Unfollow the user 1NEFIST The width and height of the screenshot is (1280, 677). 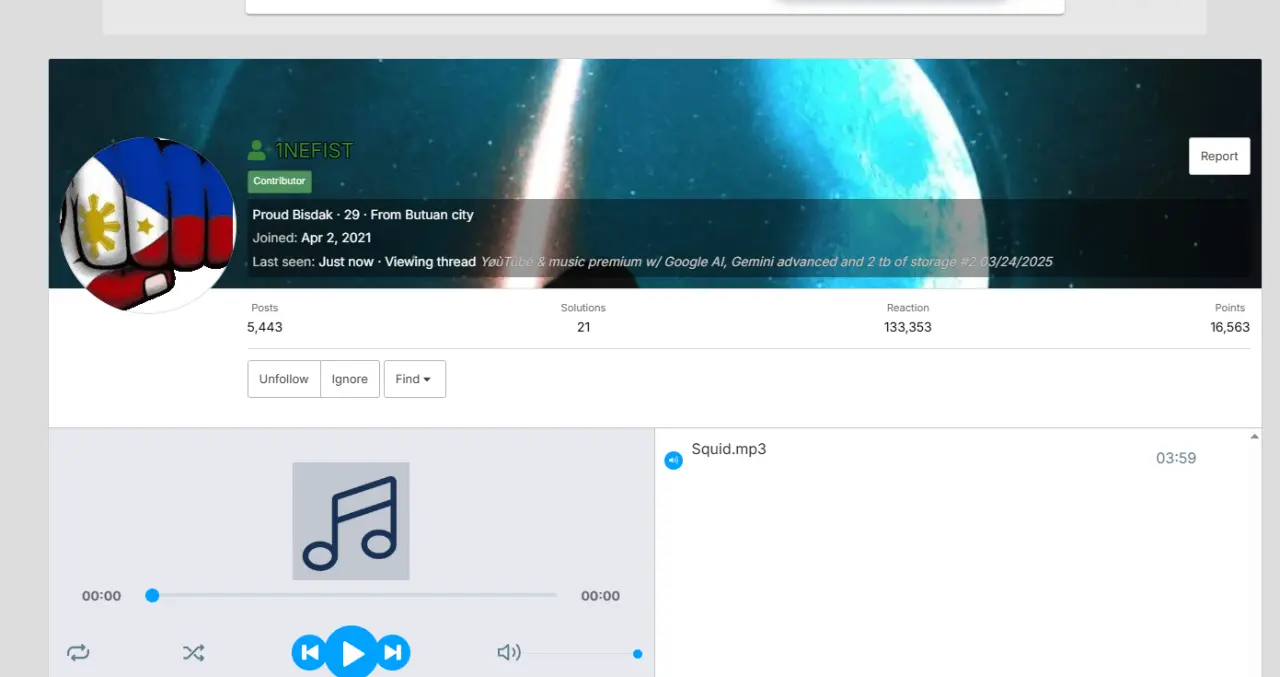(x=284, y=379)
